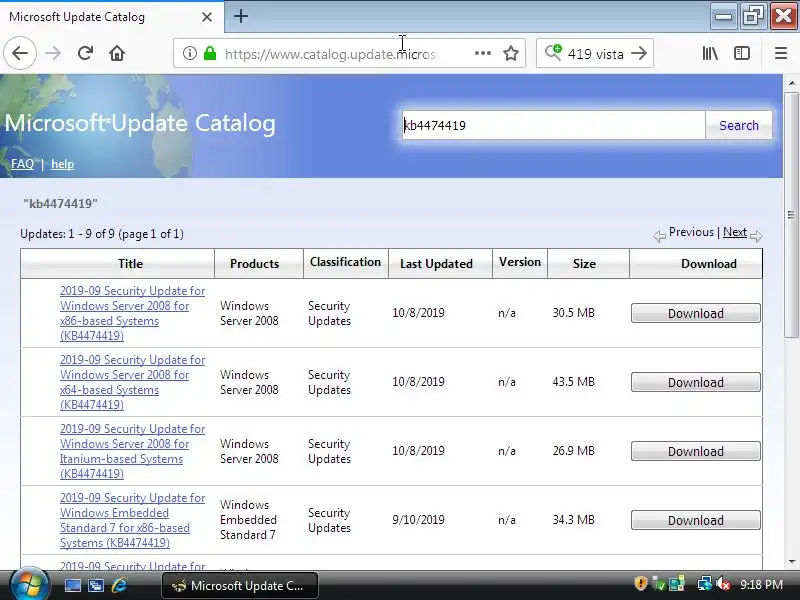The image size is (800, 600).
Task: Close the Microsoft Update Catalog tab
Action: tap(207, 17)
